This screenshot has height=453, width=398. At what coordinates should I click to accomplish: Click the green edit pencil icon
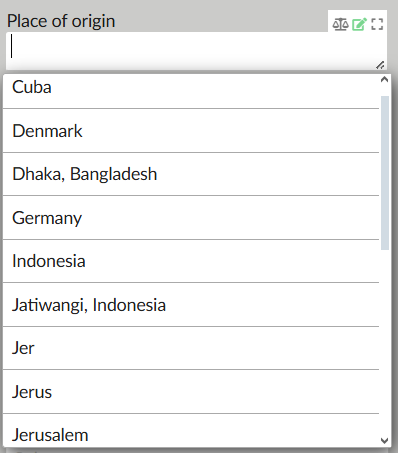pos(359,24)
